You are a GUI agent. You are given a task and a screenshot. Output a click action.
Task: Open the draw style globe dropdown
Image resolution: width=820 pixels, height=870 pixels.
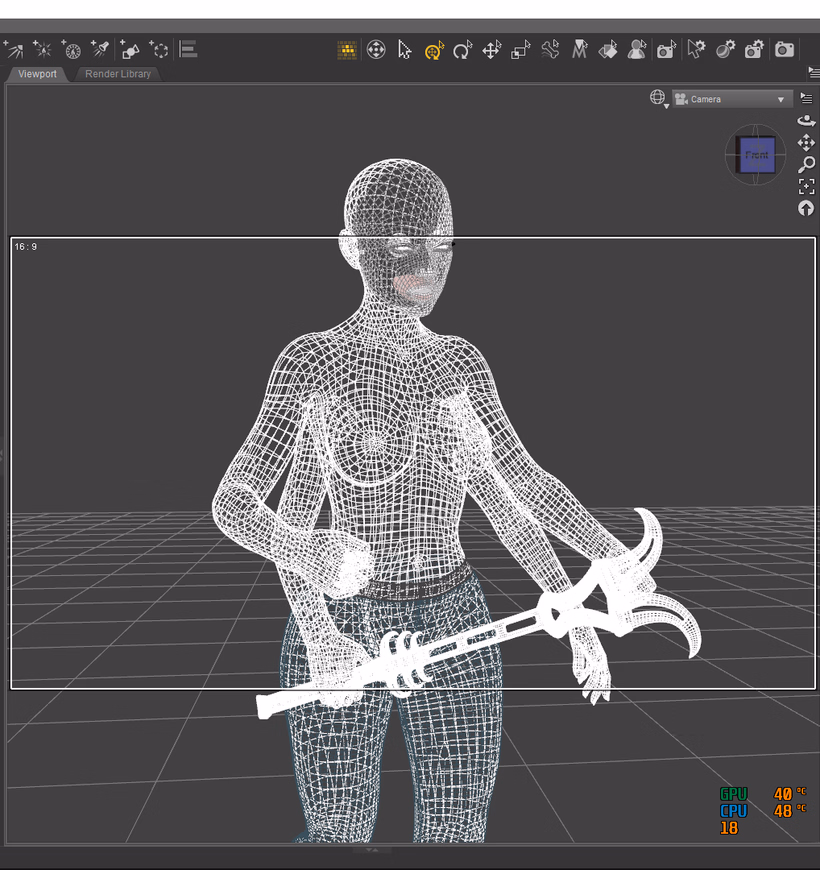tap(658, 98)
